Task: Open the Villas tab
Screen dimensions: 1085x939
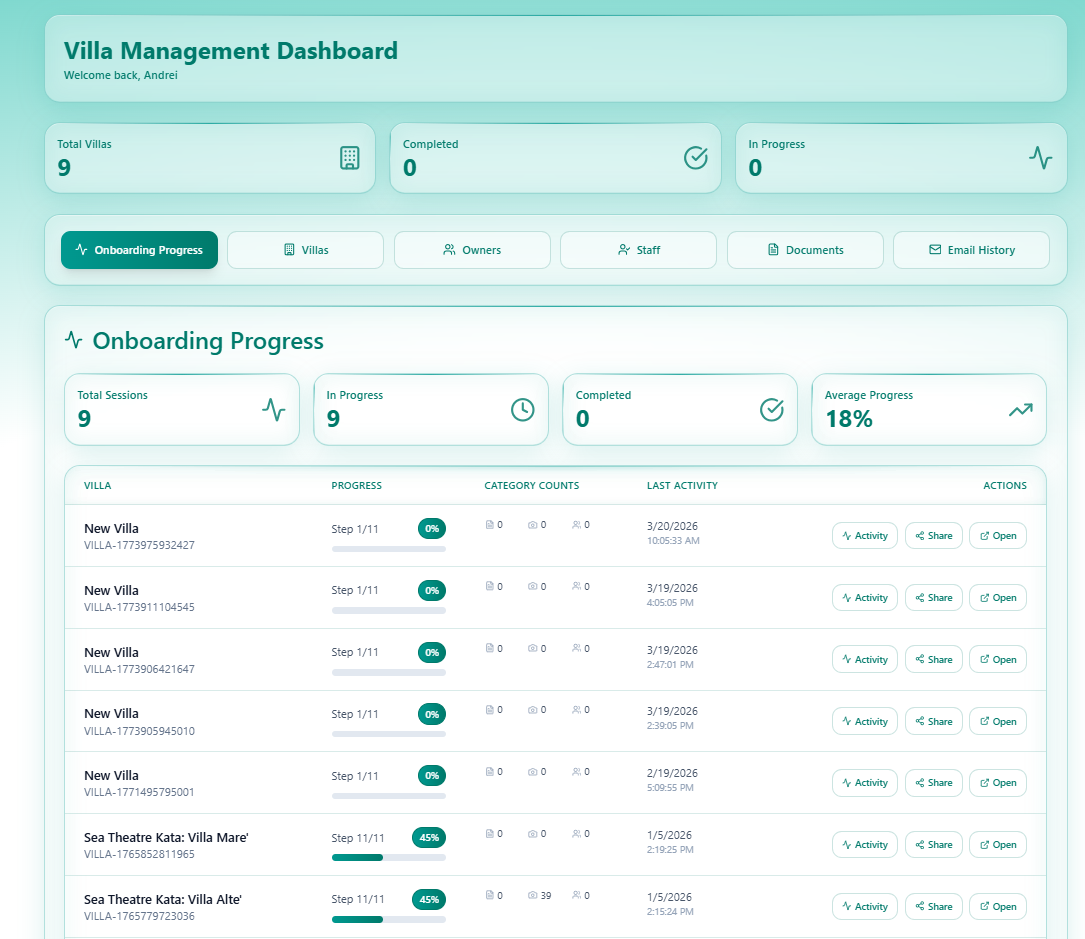Action: [x=305, y=250]
